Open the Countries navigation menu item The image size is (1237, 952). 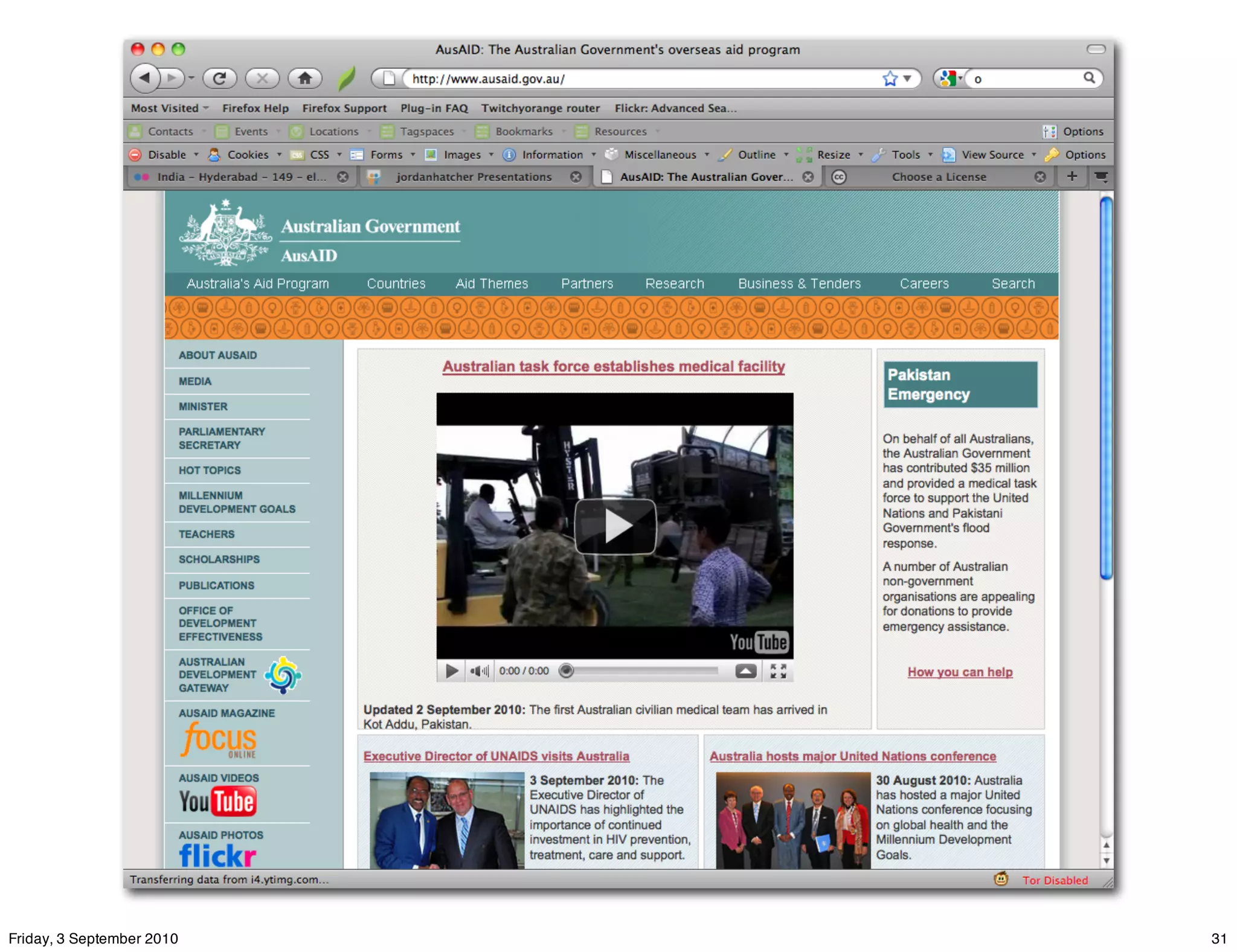point(396,284)
